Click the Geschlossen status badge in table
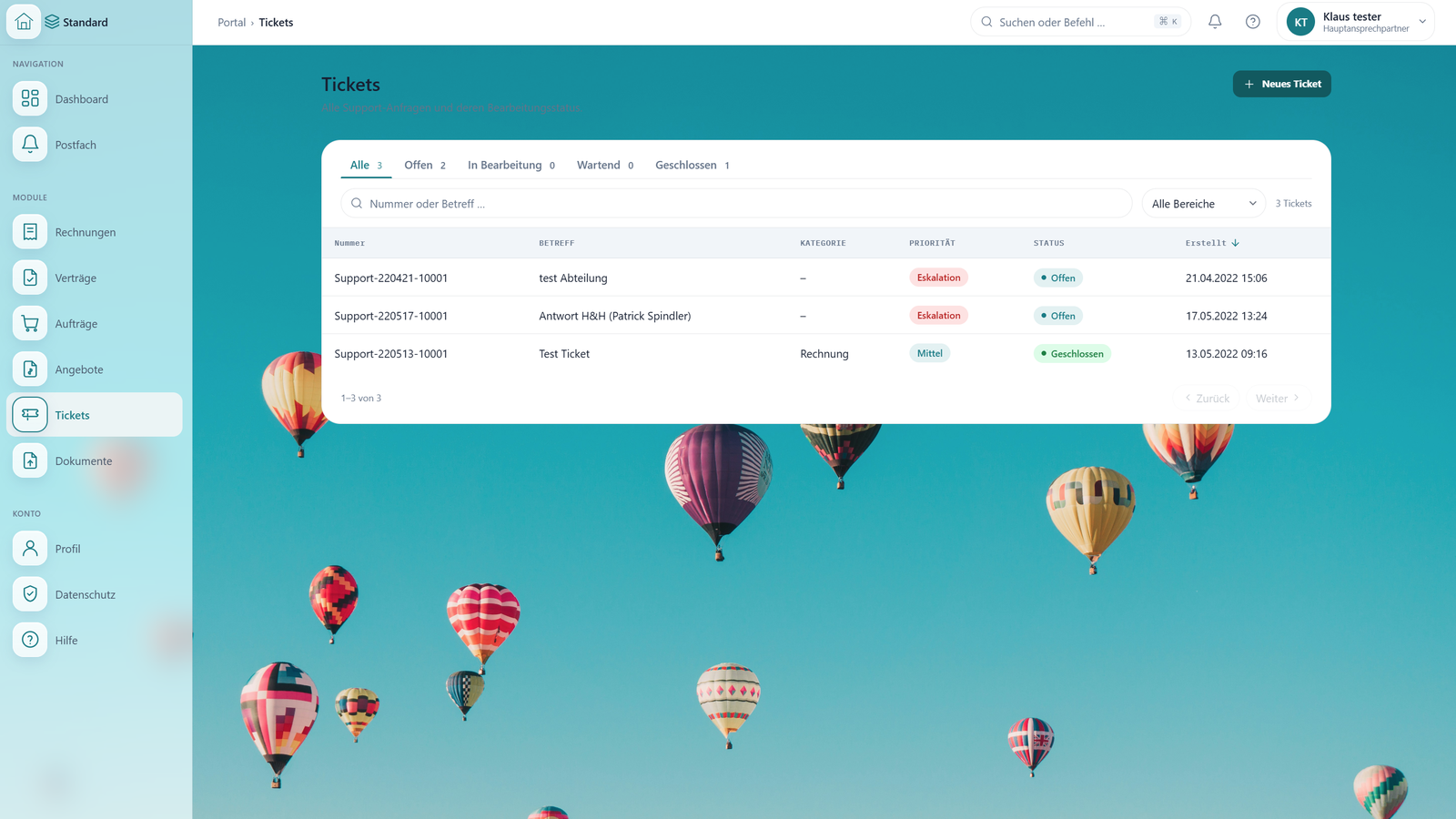The image size is (1456, 819). click(1072, 354)
